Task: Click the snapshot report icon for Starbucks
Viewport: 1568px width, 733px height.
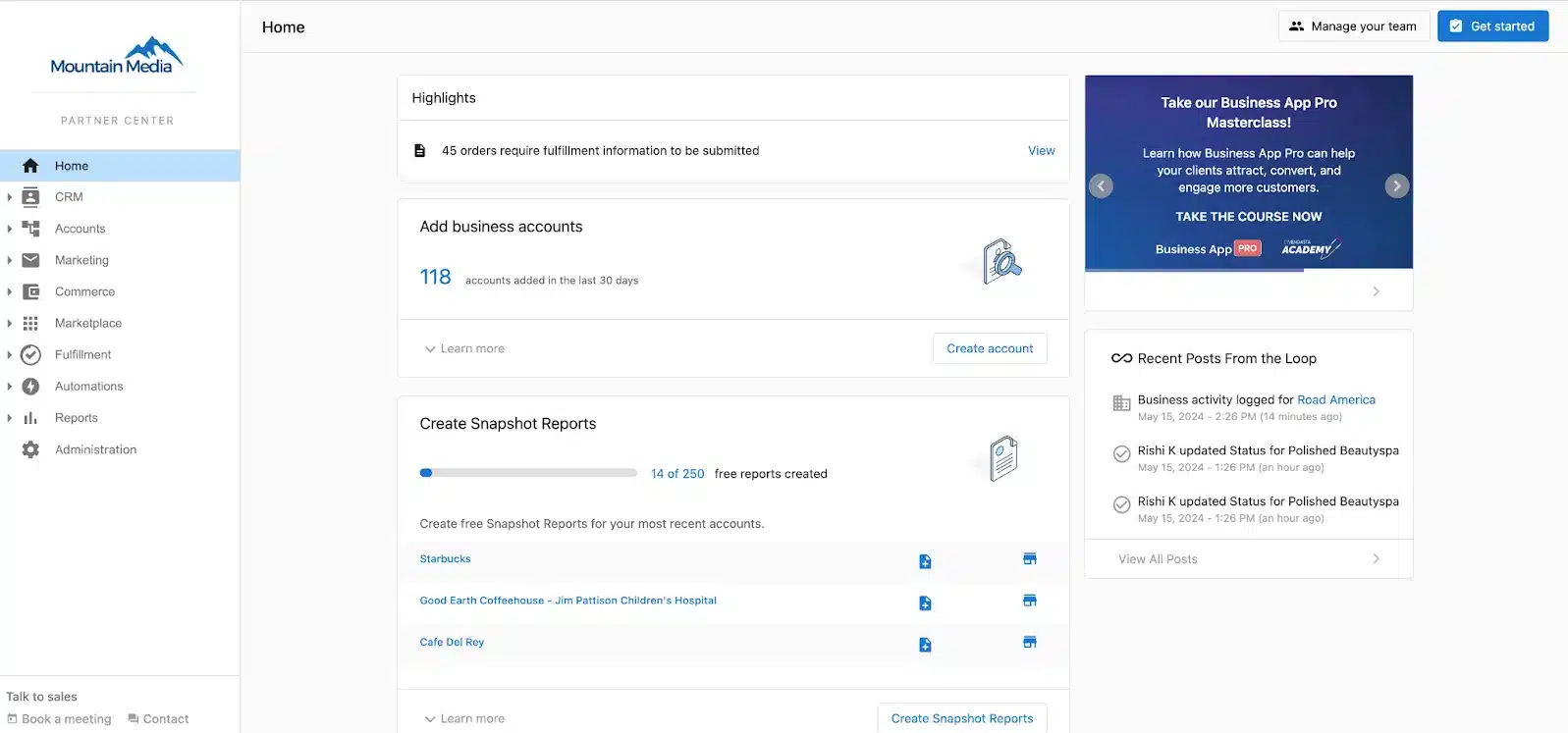Action: tap(925, 561)
